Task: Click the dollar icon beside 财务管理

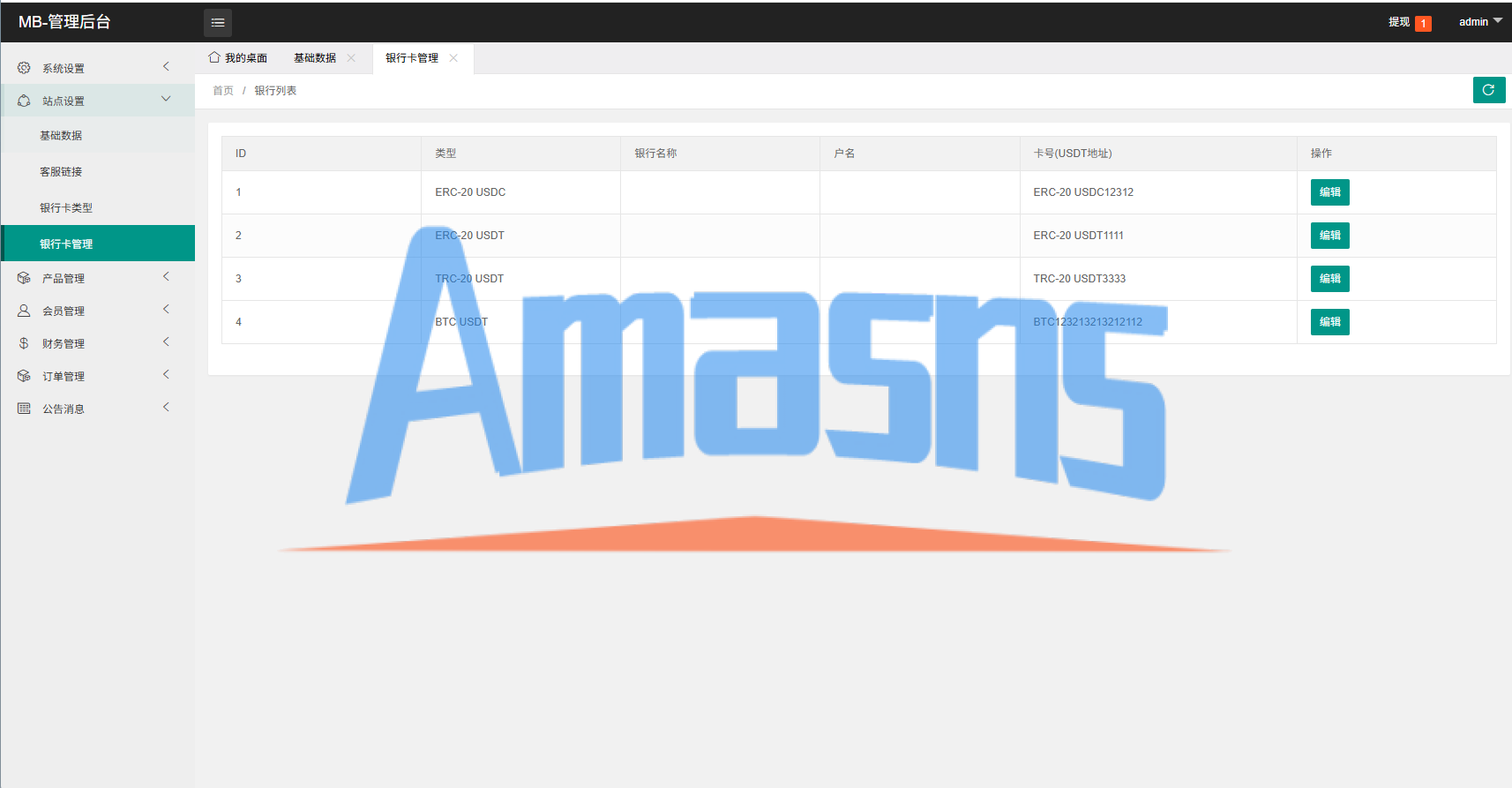Action: tap(24, 343)
